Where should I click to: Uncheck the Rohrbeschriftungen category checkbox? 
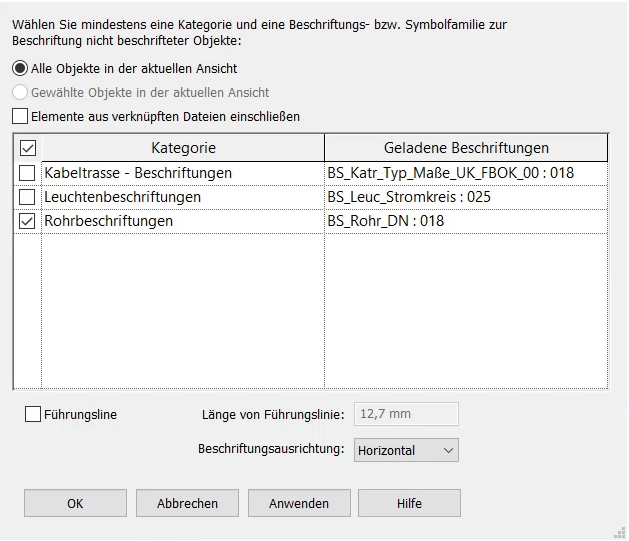coord(27,221)
